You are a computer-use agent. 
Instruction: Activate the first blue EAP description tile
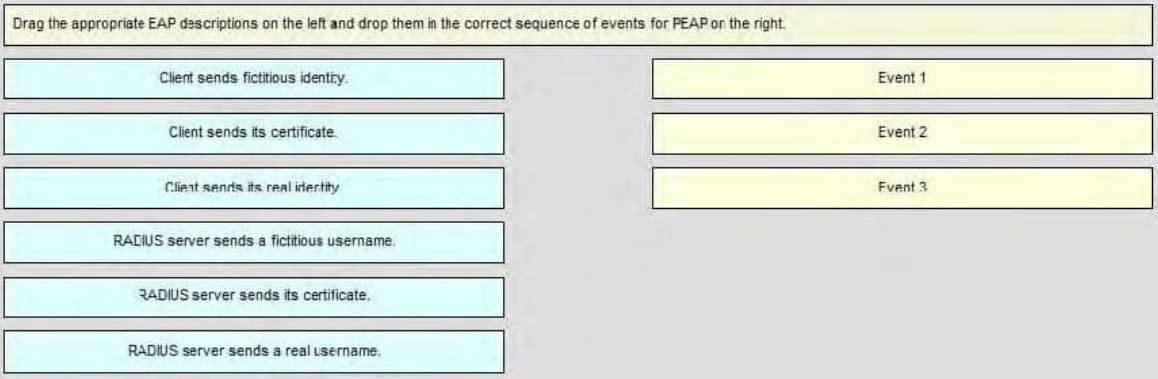coord(254,78)
